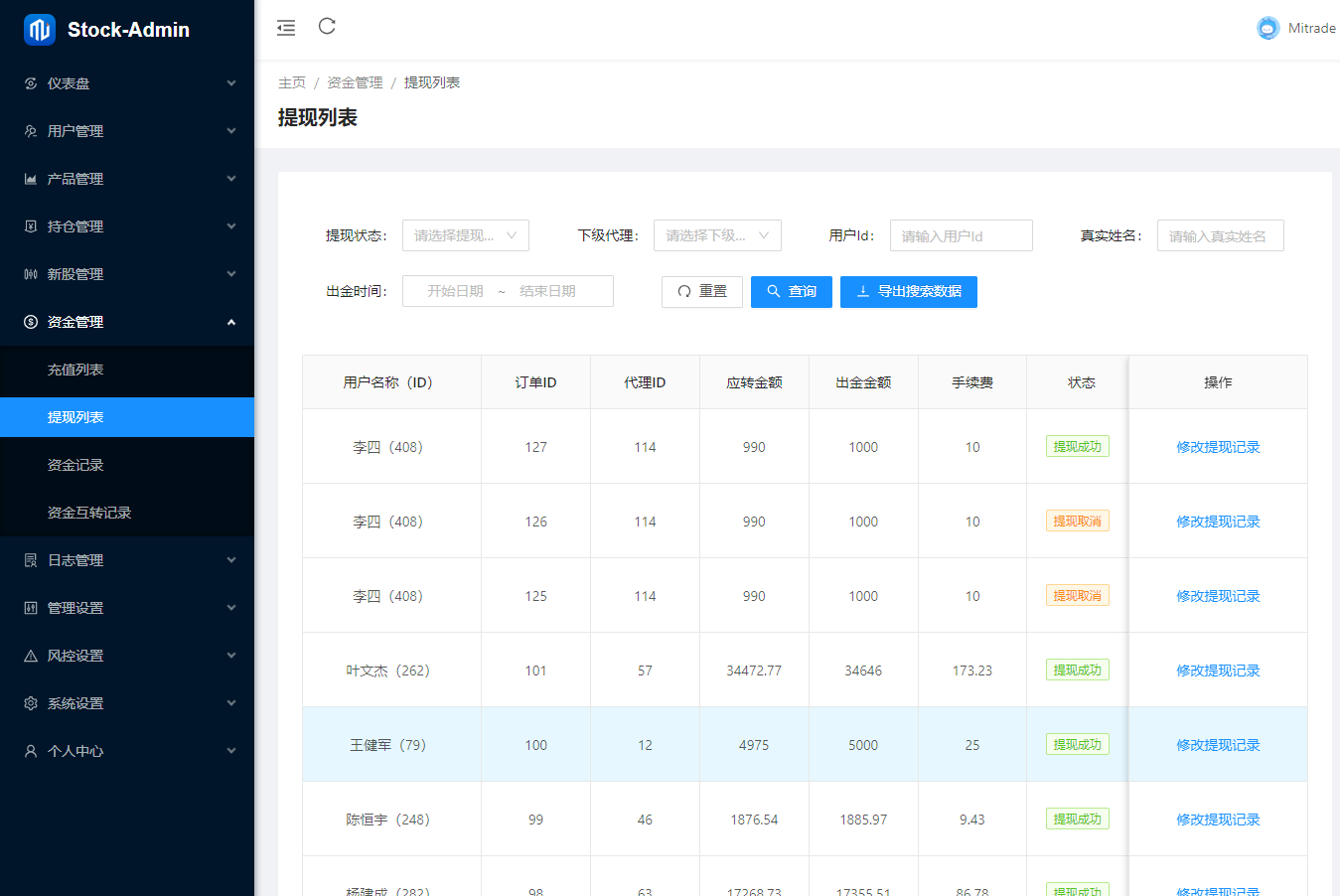The width and height of the screenshot is (1340, 896).
Task: Click the Stock-Admin logo icon
Action: pos(40,30)
